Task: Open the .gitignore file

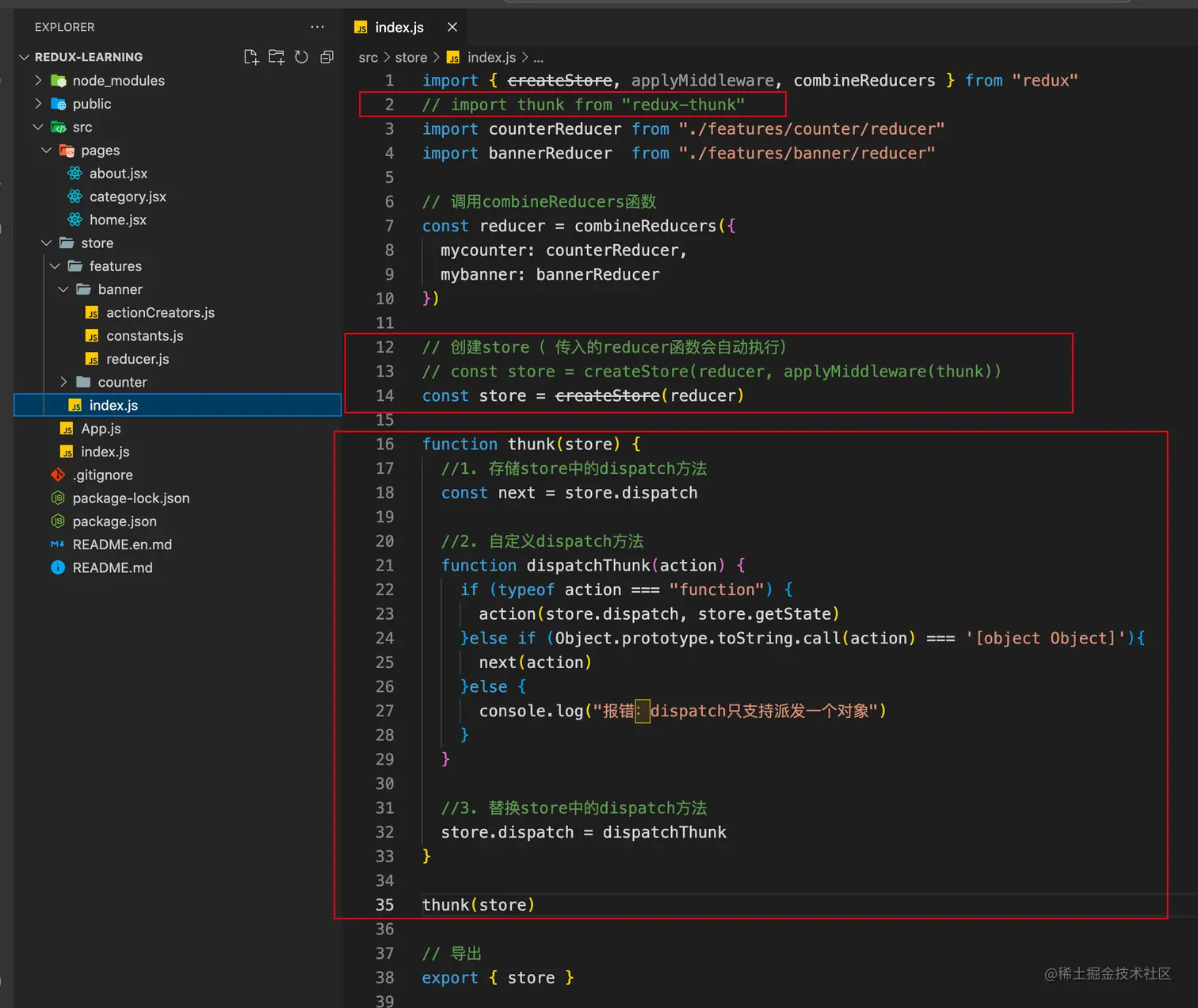Action: [x=103, y=475]
